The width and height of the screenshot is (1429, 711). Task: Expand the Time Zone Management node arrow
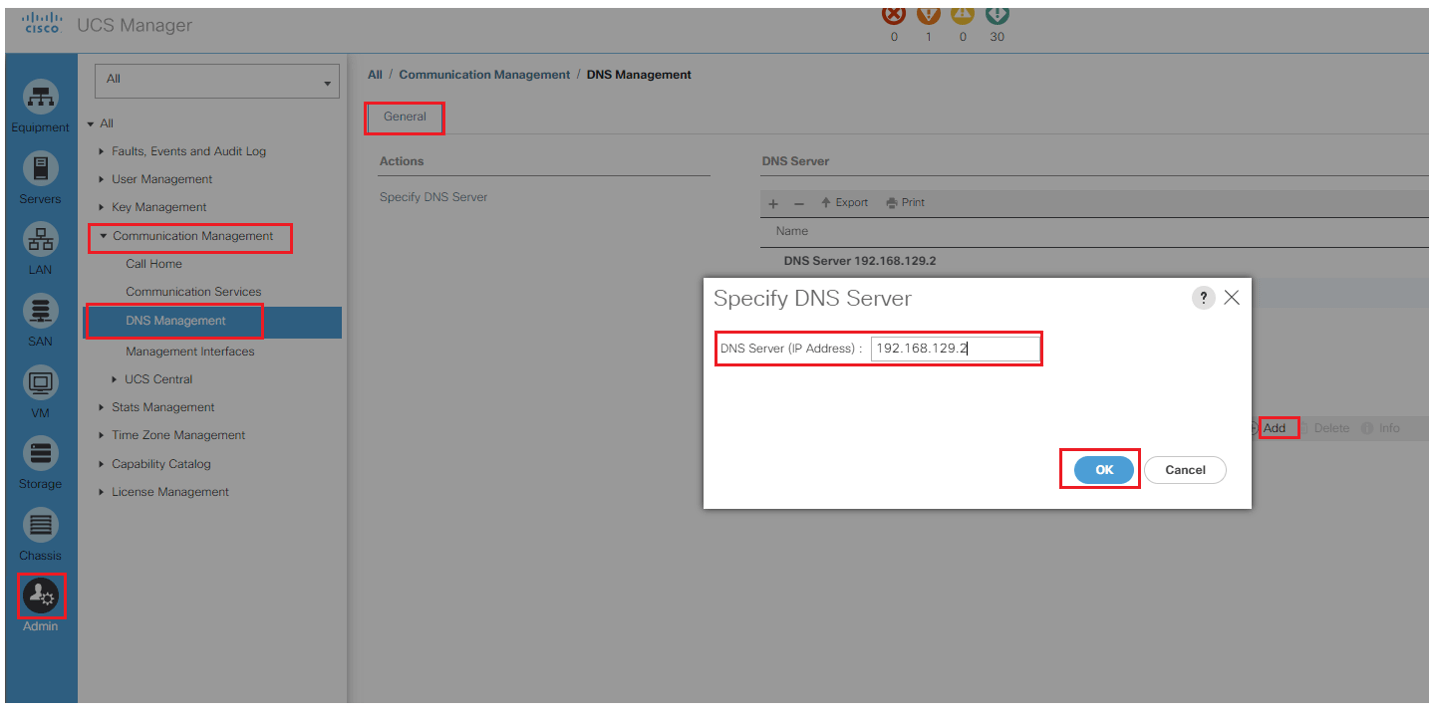click(x=102, y=436)
